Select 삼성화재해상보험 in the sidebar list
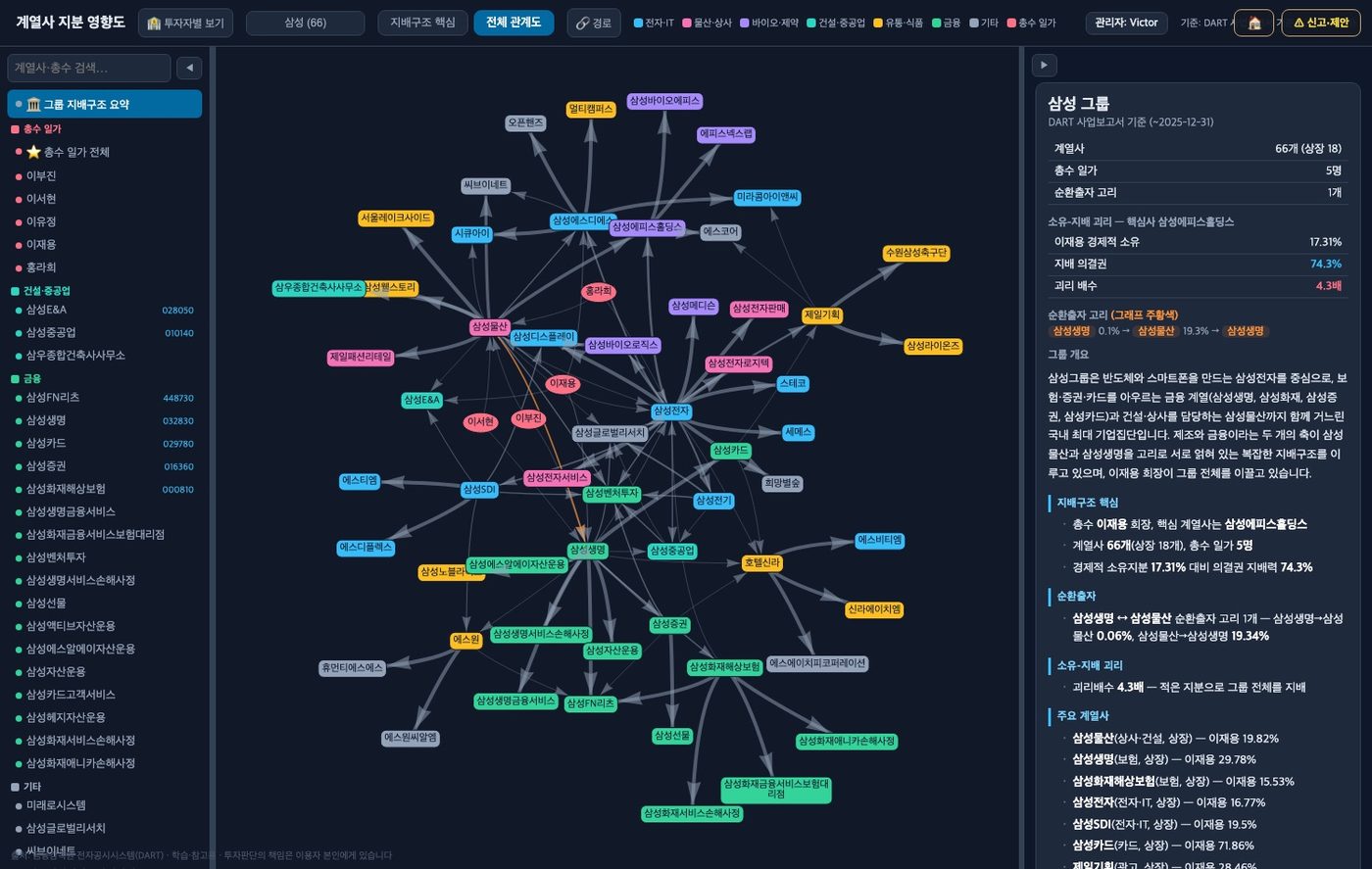 click(105, 489)
